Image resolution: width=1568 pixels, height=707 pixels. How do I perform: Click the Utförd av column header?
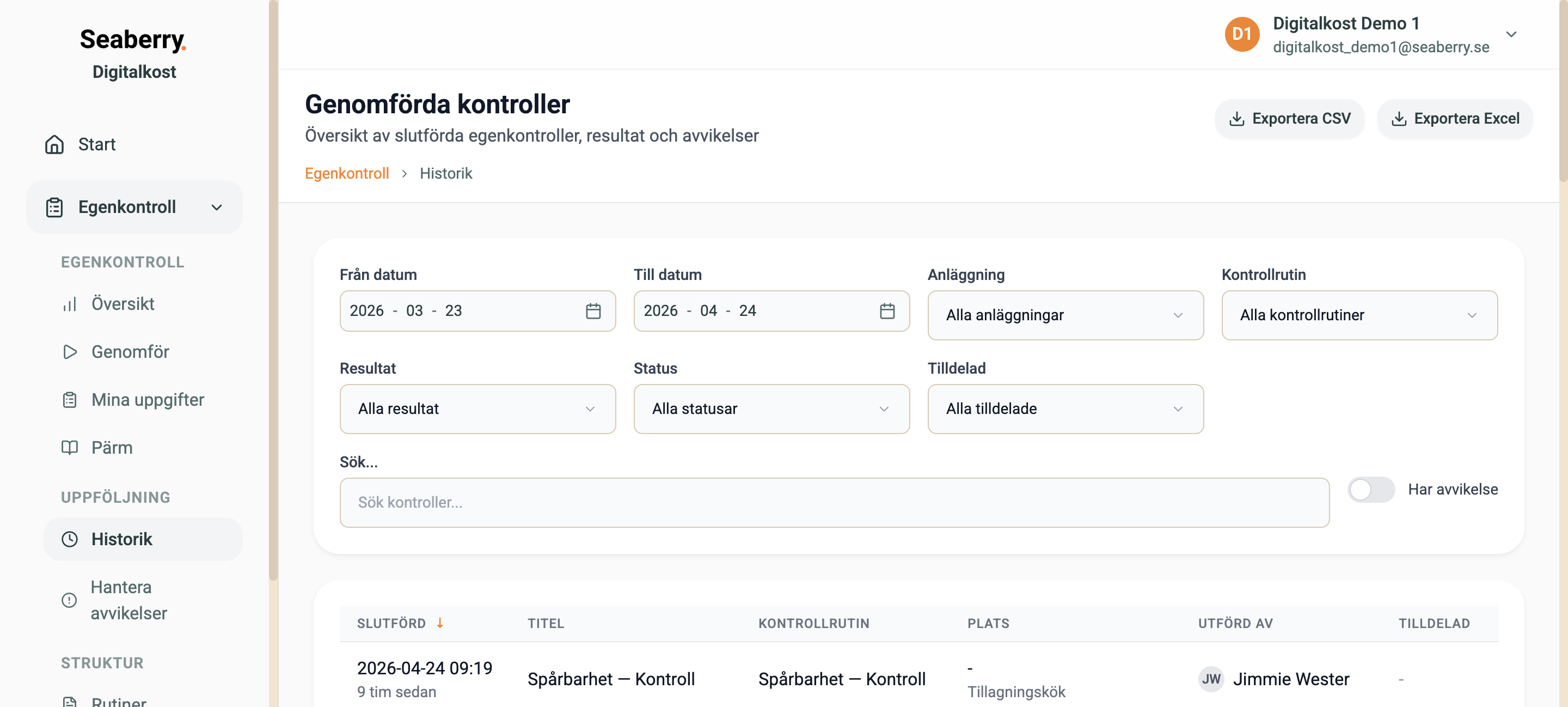1235,623
